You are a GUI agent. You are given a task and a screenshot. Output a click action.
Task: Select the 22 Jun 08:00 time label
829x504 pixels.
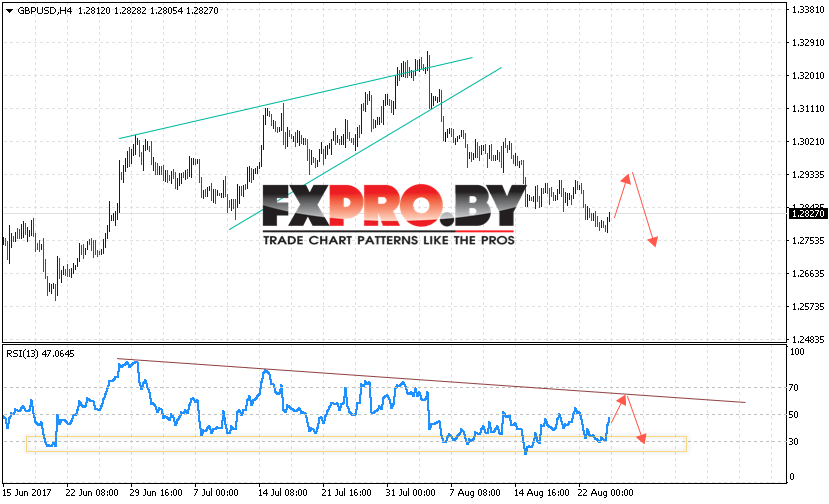click(x=92, y=493)
